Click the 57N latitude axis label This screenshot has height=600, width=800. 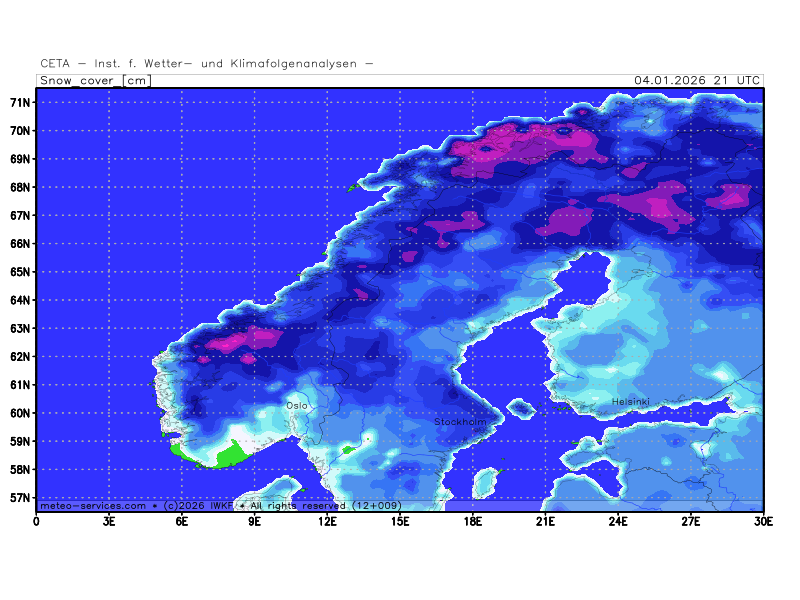point(20,498)
